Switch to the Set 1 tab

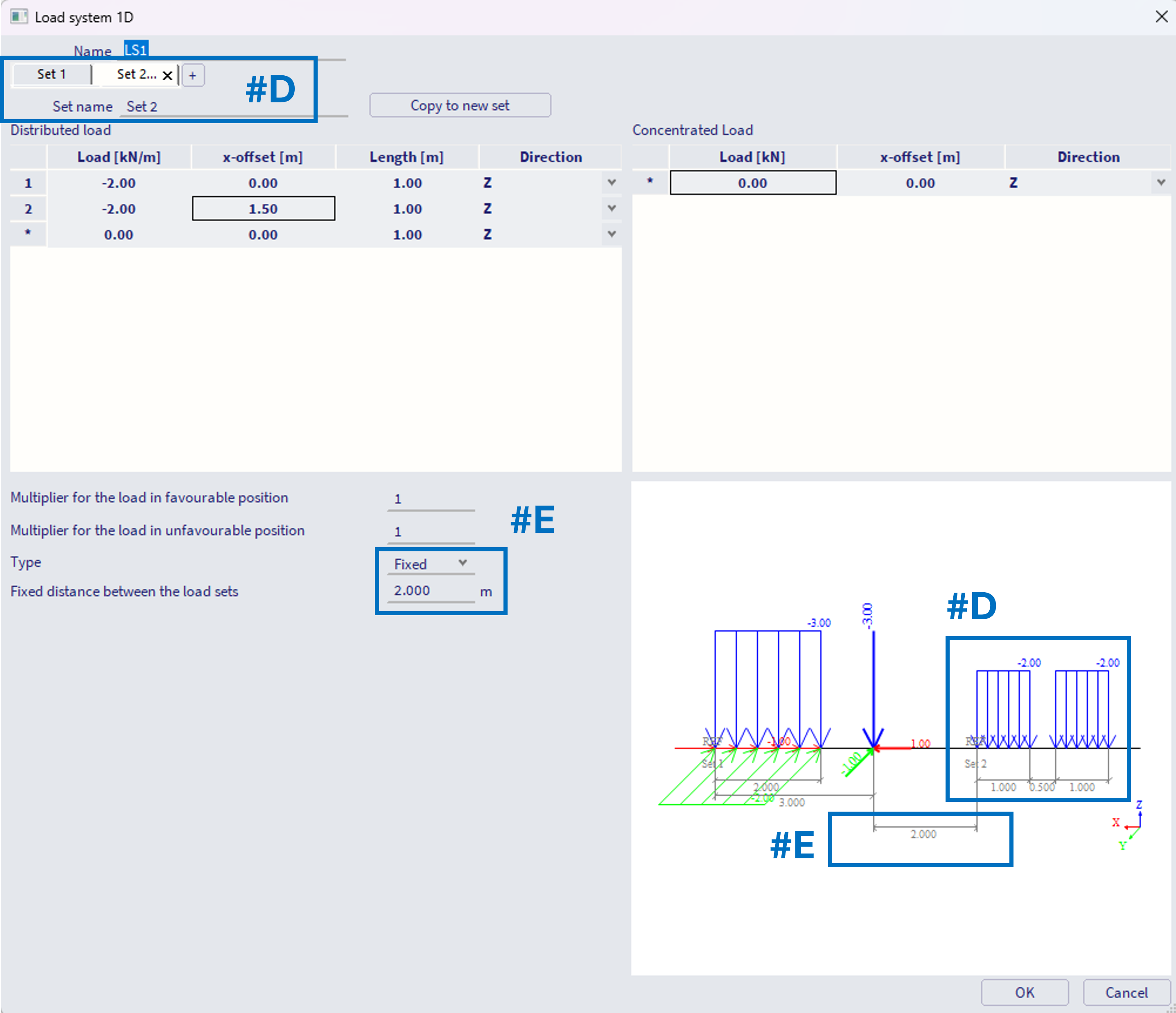pos(52,74)
